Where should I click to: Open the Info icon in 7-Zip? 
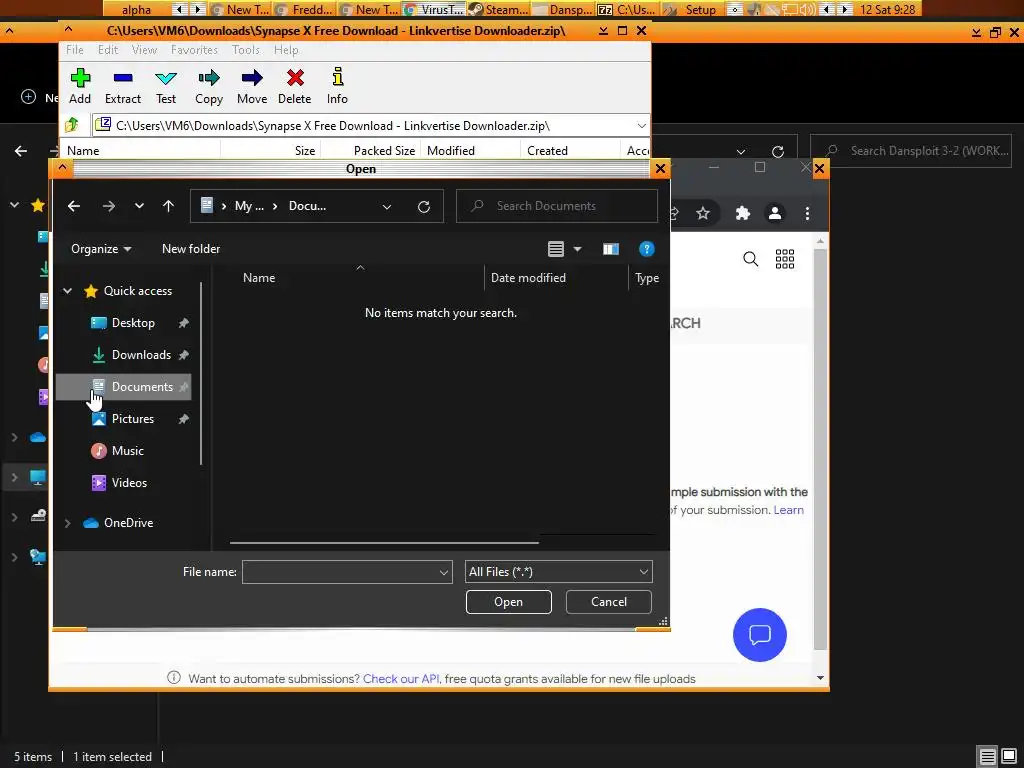click(x=338, y=76)
